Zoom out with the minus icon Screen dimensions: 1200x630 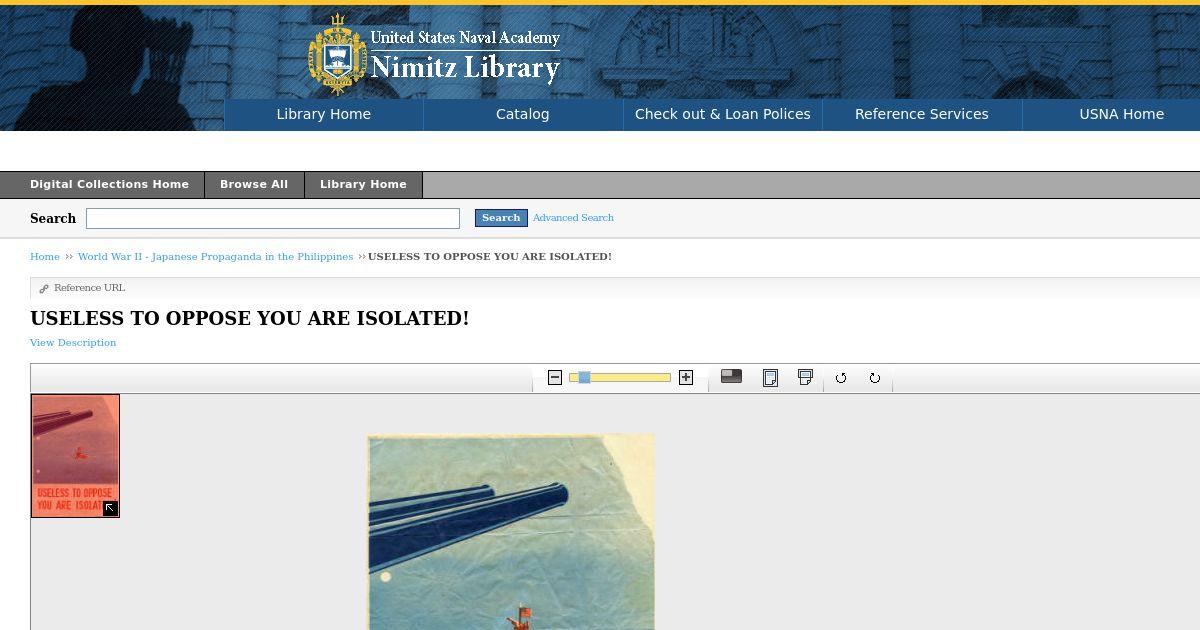(555, 377)
